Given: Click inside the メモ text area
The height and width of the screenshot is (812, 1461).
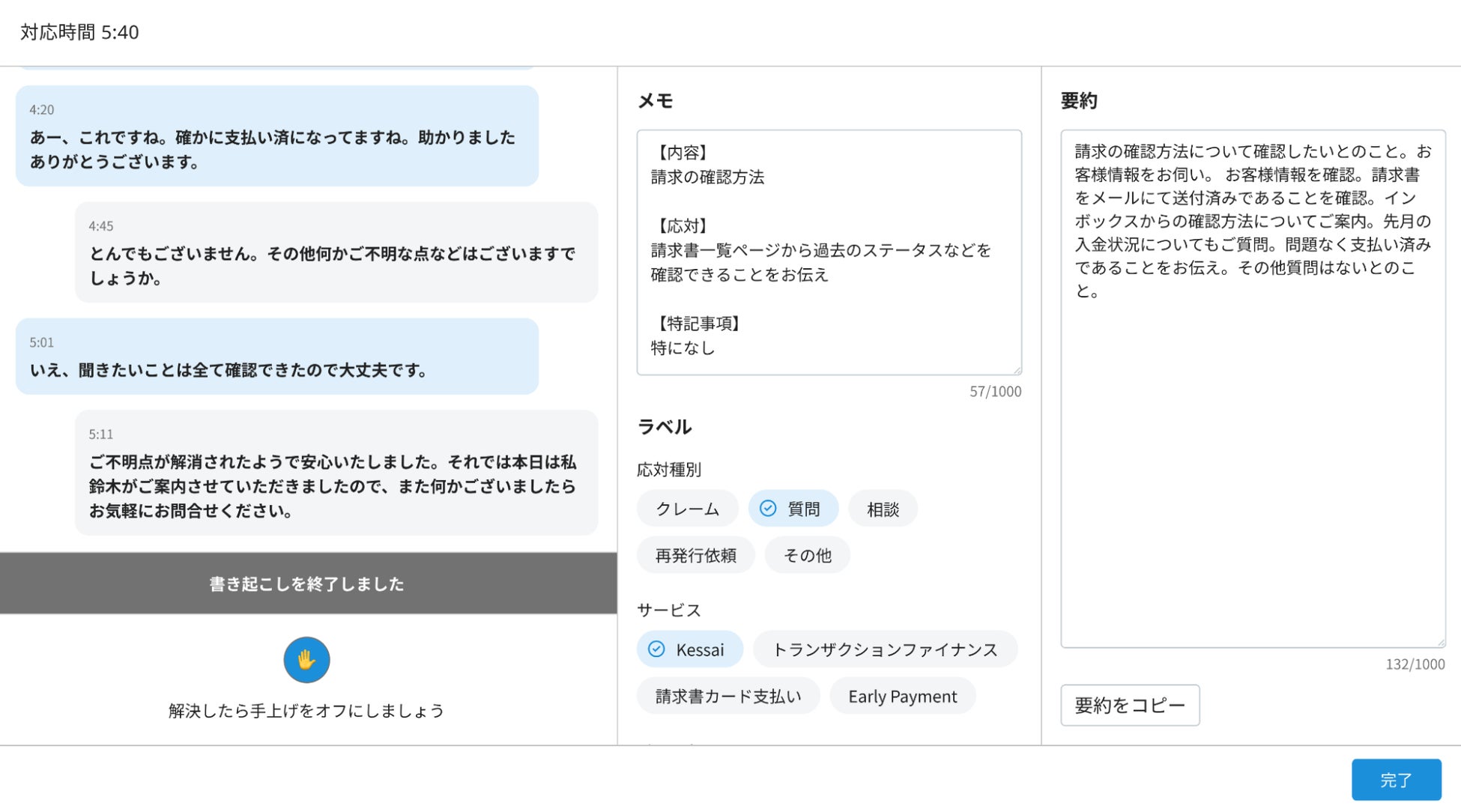Looking at the screenshot, I should click(829, 252).
